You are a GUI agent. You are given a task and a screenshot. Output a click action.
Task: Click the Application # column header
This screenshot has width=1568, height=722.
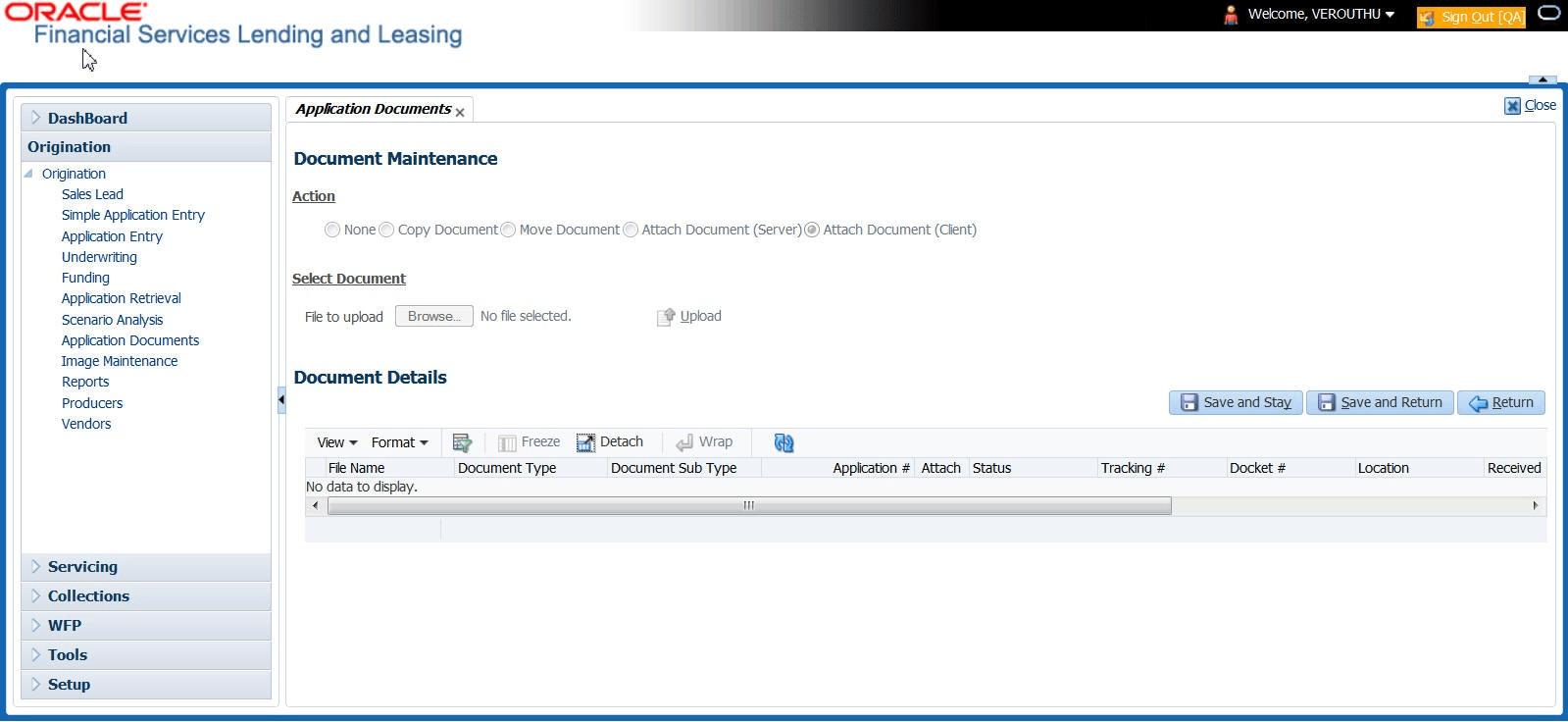click(x=837, y=468)
